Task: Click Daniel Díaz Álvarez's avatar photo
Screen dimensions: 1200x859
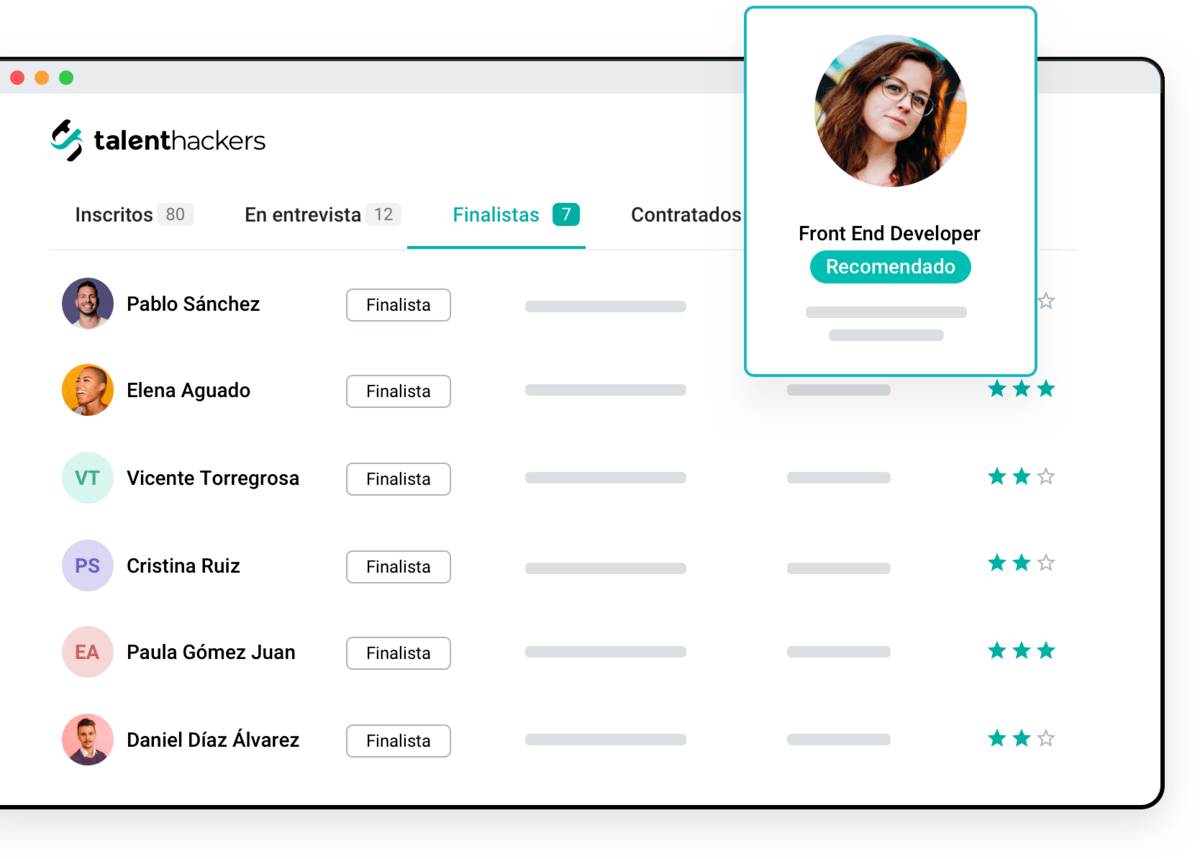Action: (x=88, y=740)
